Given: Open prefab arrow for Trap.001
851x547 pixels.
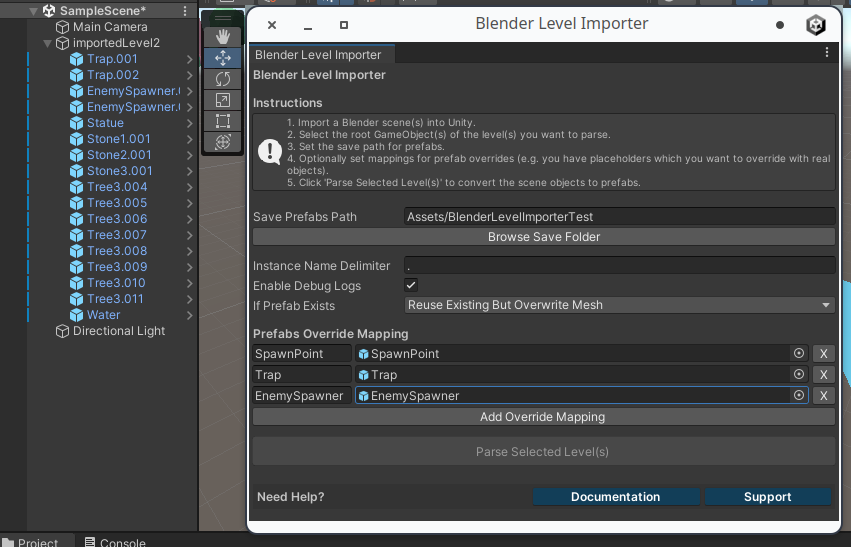Looking at the screenshot, I should click(x=189, y=59).
